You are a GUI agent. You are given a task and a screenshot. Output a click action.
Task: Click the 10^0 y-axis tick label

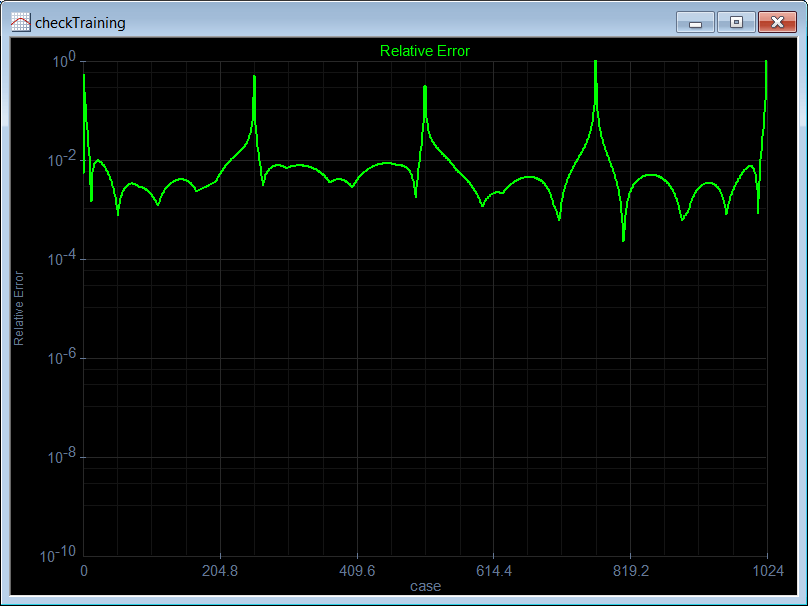(x=64, y=60)
